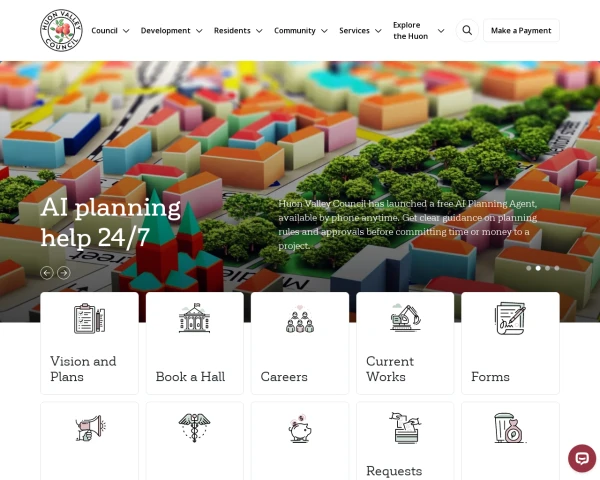Screen dimensions: 600x480
Task: Expand the Council dropdown menu
Action: 110,31
